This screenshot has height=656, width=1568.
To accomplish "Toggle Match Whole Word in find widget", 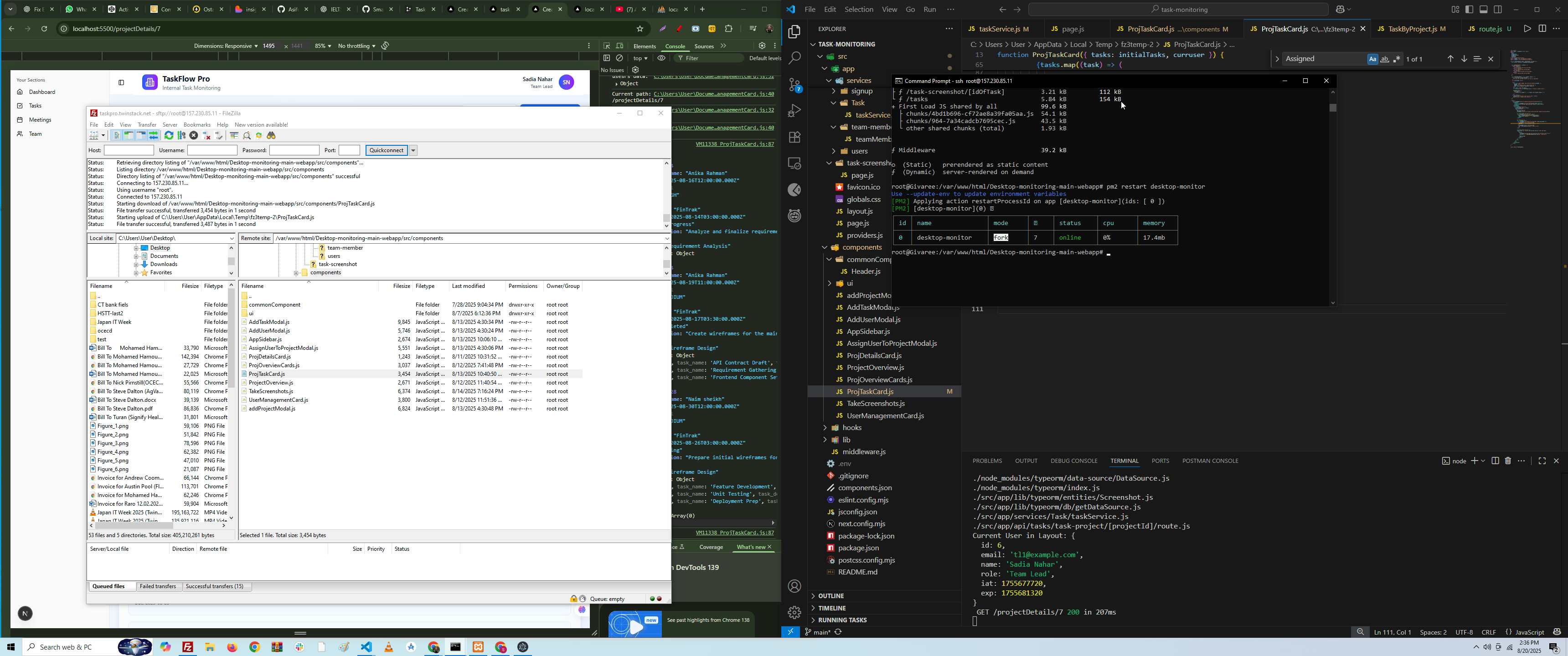I will [x=1384, y=60].
